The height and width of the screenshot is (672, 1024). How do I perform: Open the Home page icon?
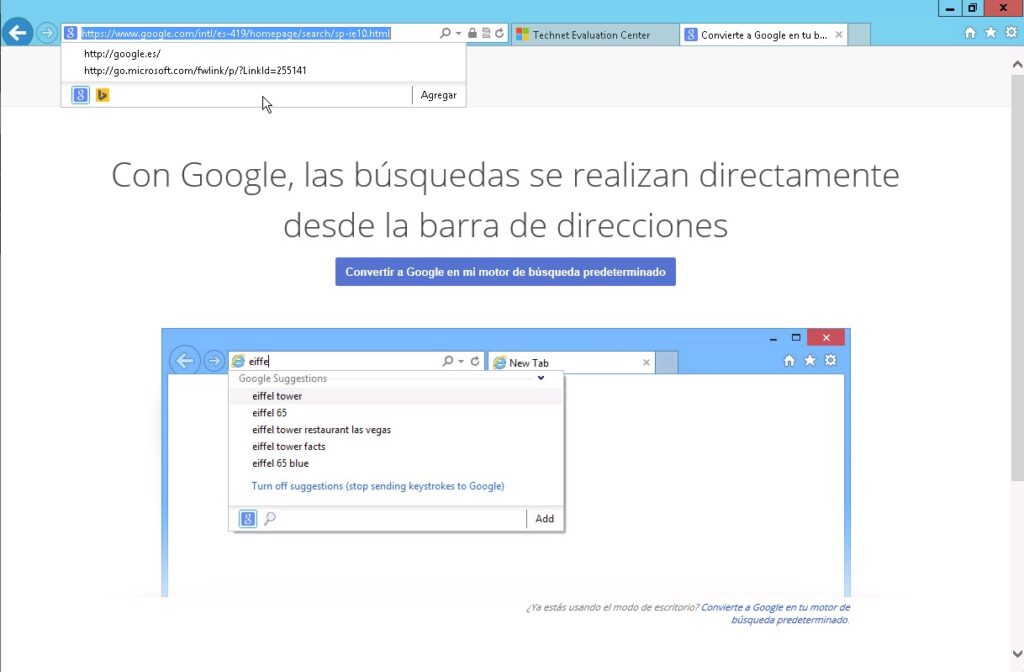[970, 33]
